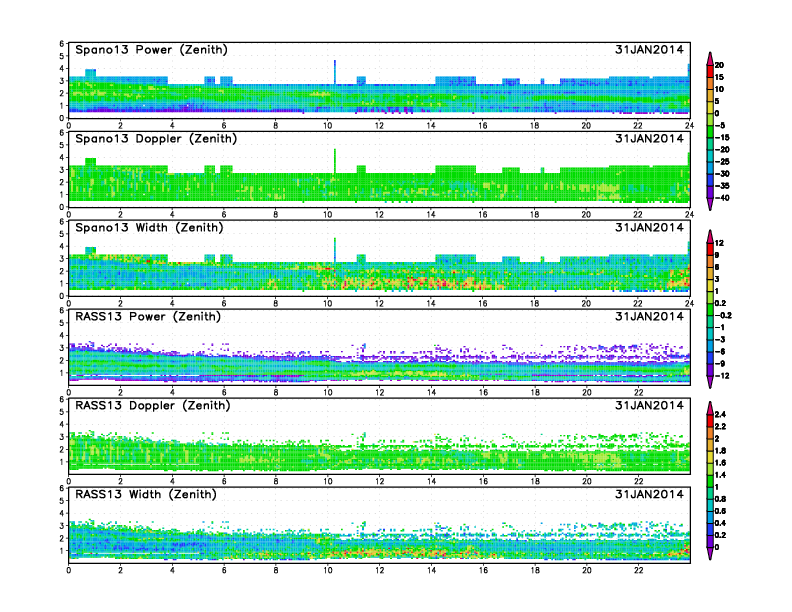Click hour 24 tick label under Spano13 Doppler plot
This screenshot has height=612, width=792.
pos(689,214)
